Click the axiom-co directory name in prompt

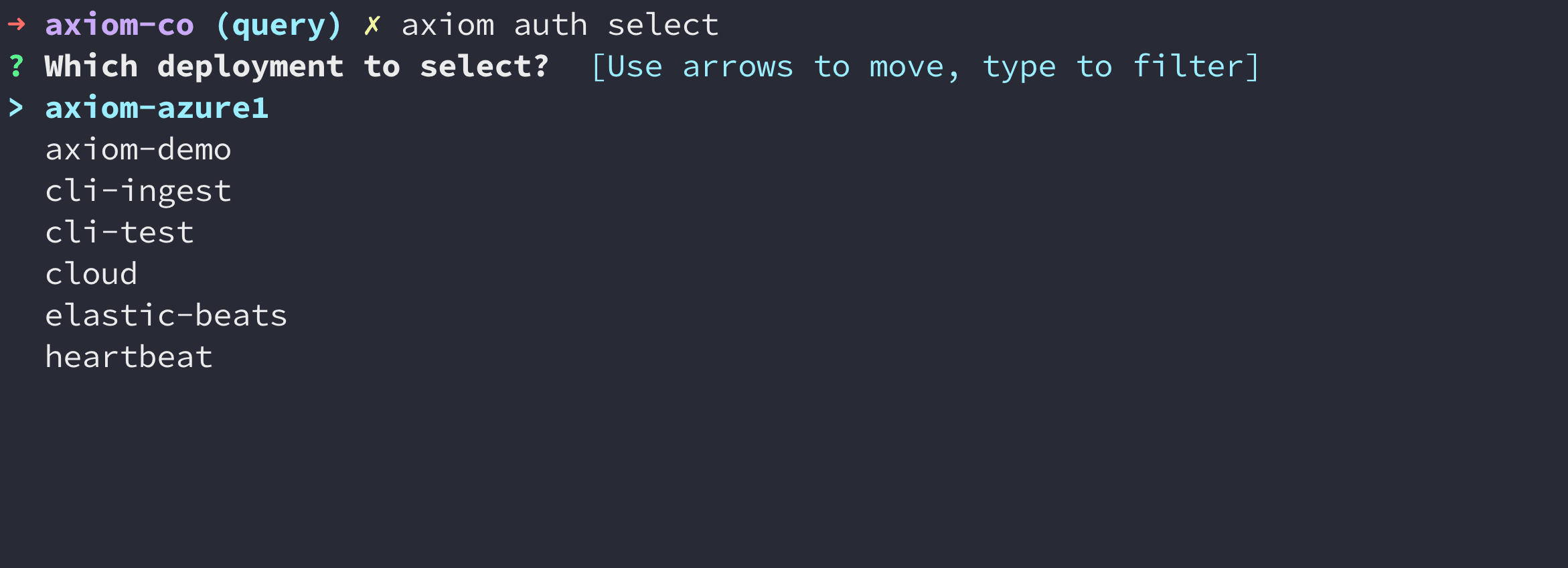[x=119, y=25]
